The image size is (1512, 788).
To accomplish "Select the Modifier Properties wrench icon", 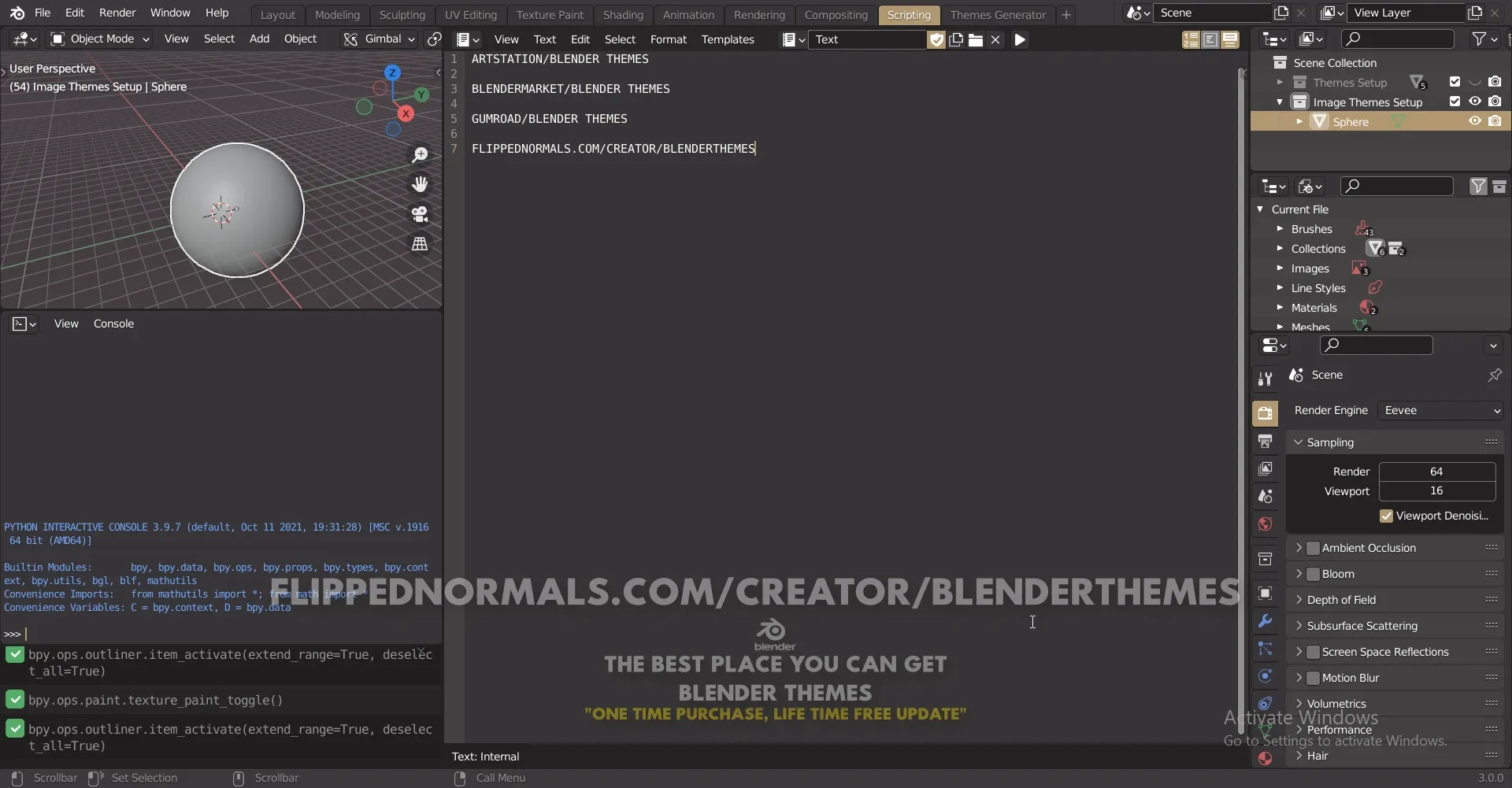I will pos(1266,621).
